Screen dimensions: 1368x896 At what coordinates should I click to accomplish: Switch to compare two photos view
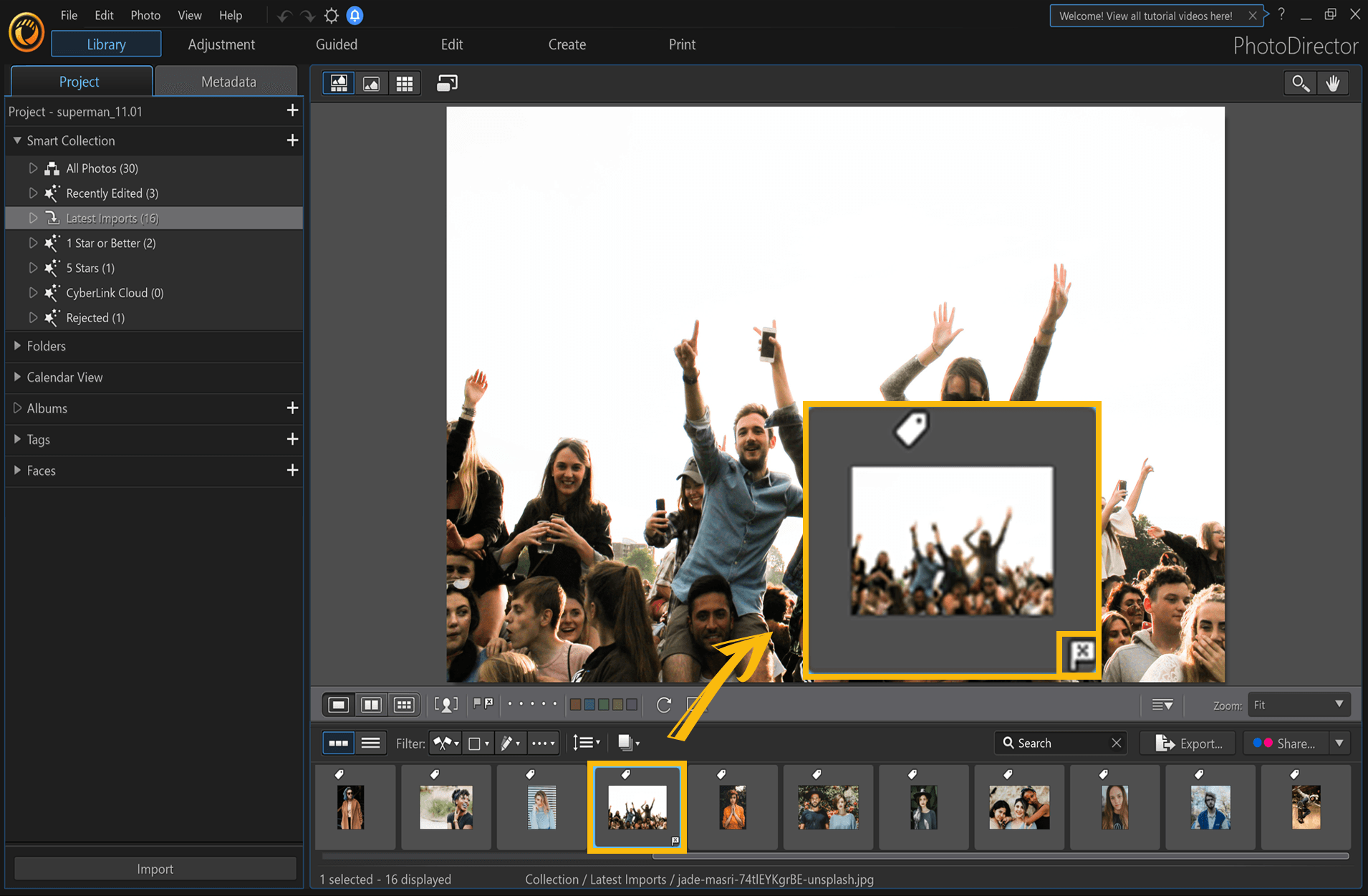[371, 704]
